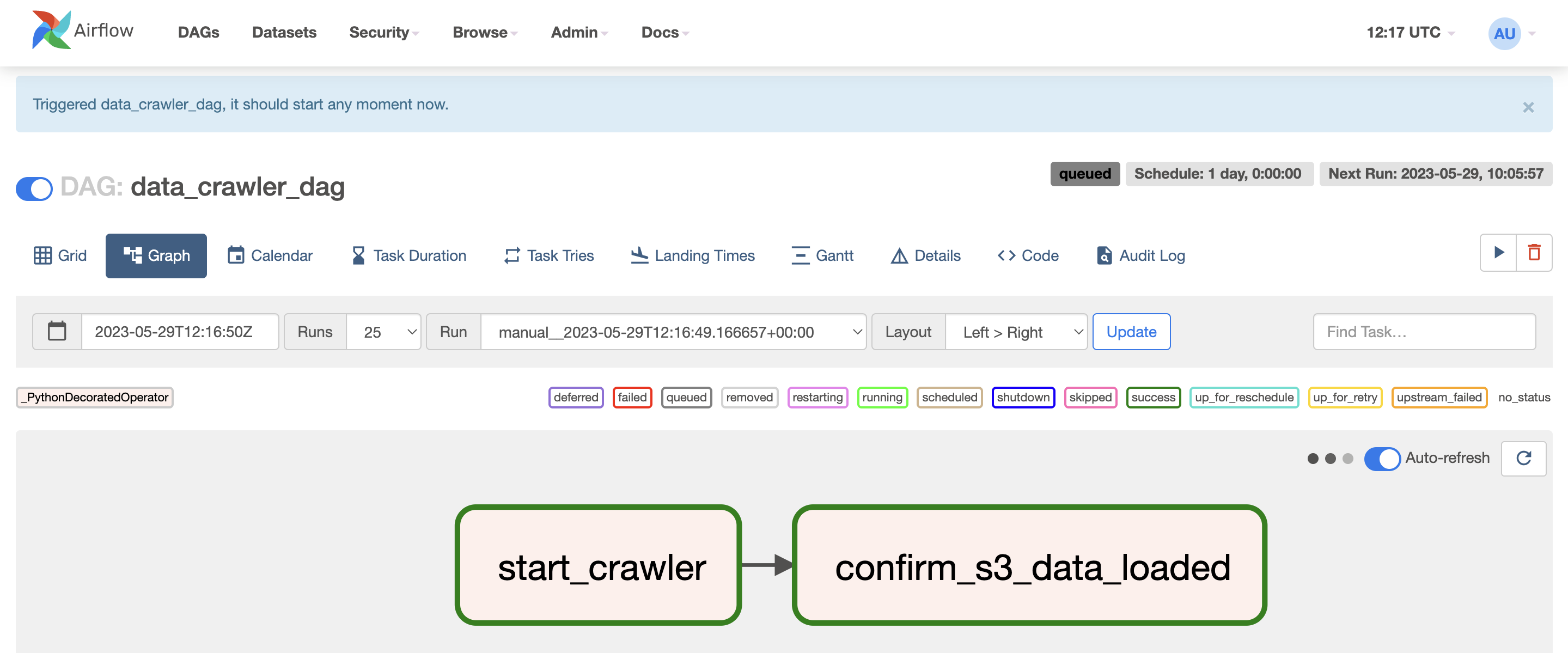Select the start_crawler task node
The height and width of the screenshot is (653, 1568).
pyautogui.click(x=598, y=565)
